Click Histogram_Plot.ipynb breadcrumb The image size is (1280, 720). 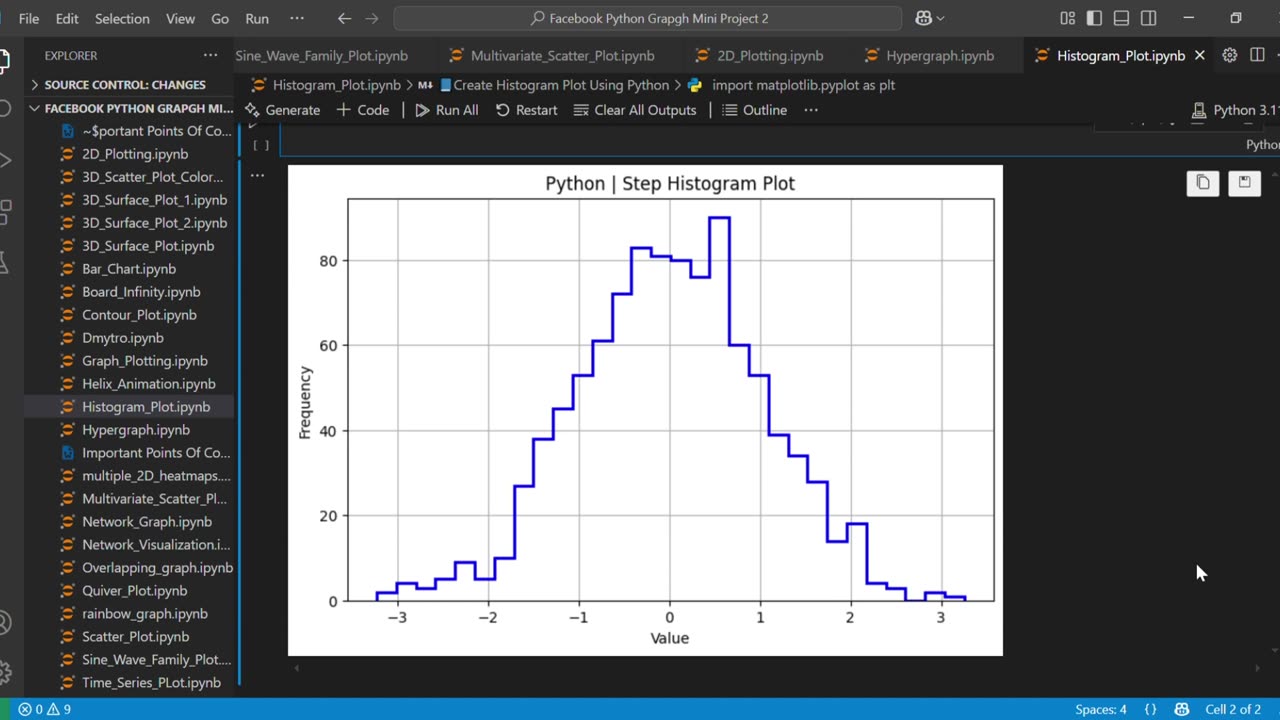pyautogui.click(x=326, y=85)
